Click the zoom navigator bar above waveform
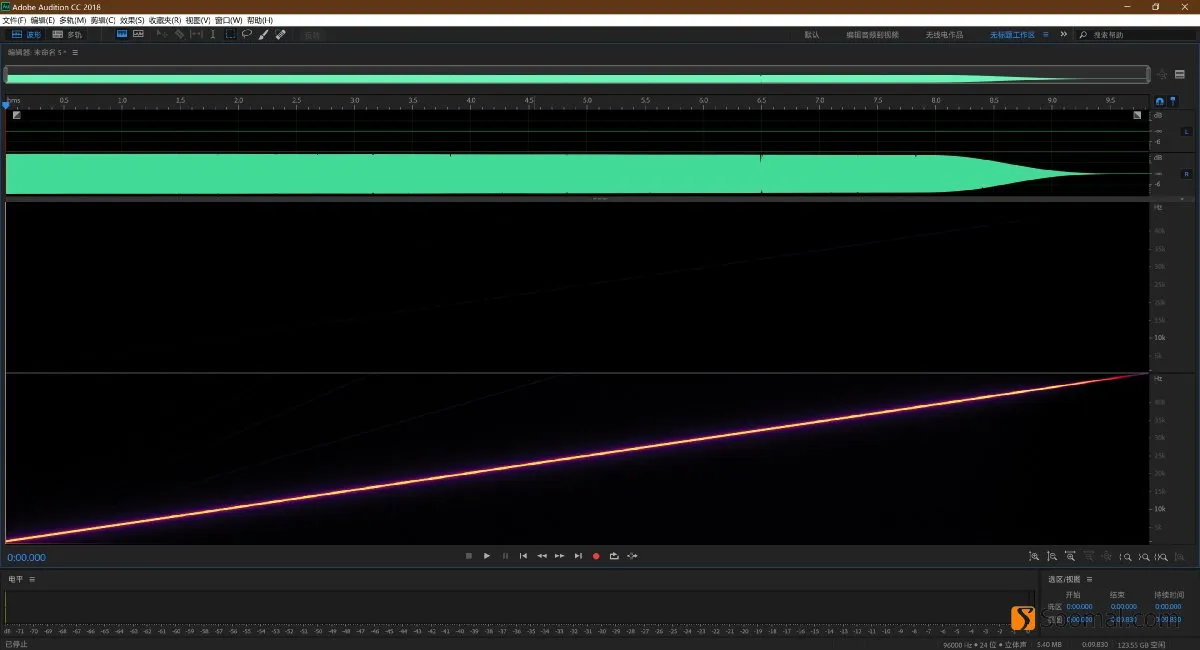The image size is (1200, 650). (x=576, y=75)
